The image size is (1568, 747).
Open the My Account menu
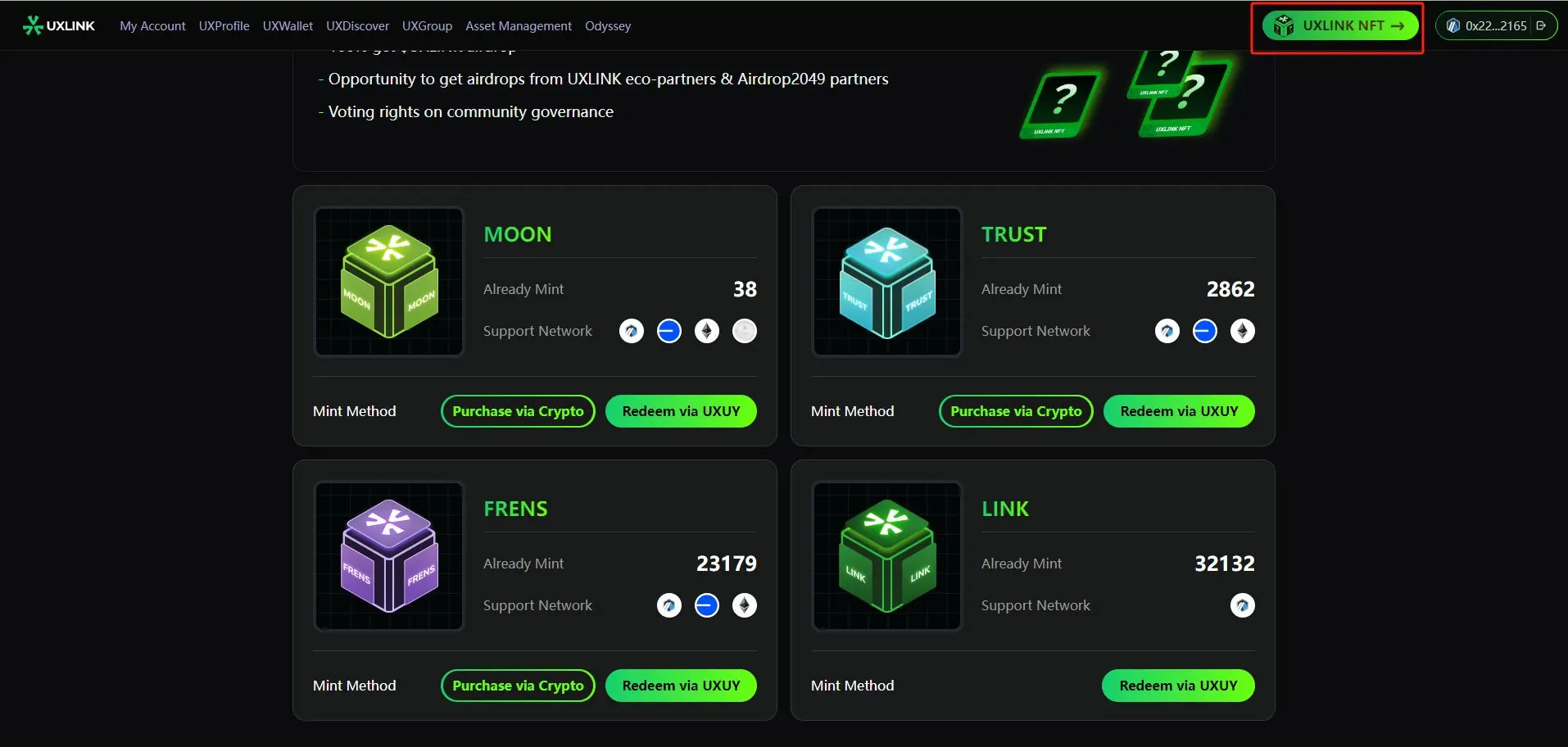click(152, 26)
